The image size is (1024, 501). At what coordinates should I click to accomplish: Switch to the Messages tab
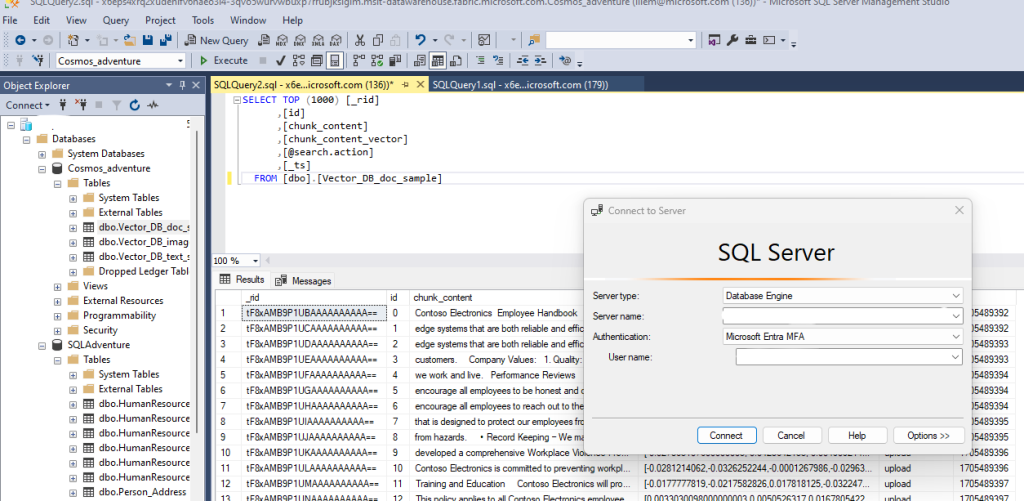click(x=304, y=281)
